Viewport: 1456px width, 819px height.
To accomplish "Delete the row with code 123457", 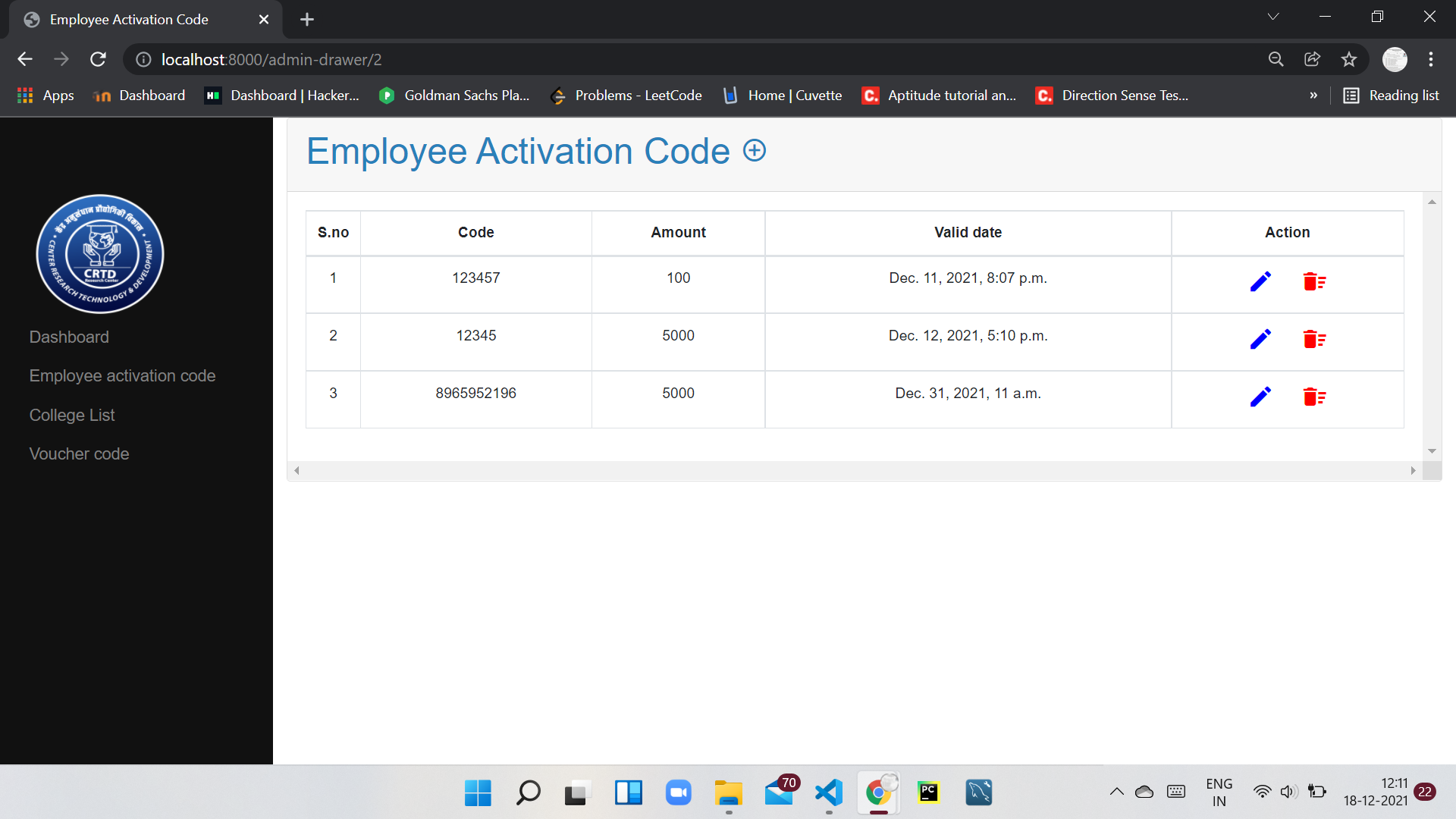I will point(1313,281).
